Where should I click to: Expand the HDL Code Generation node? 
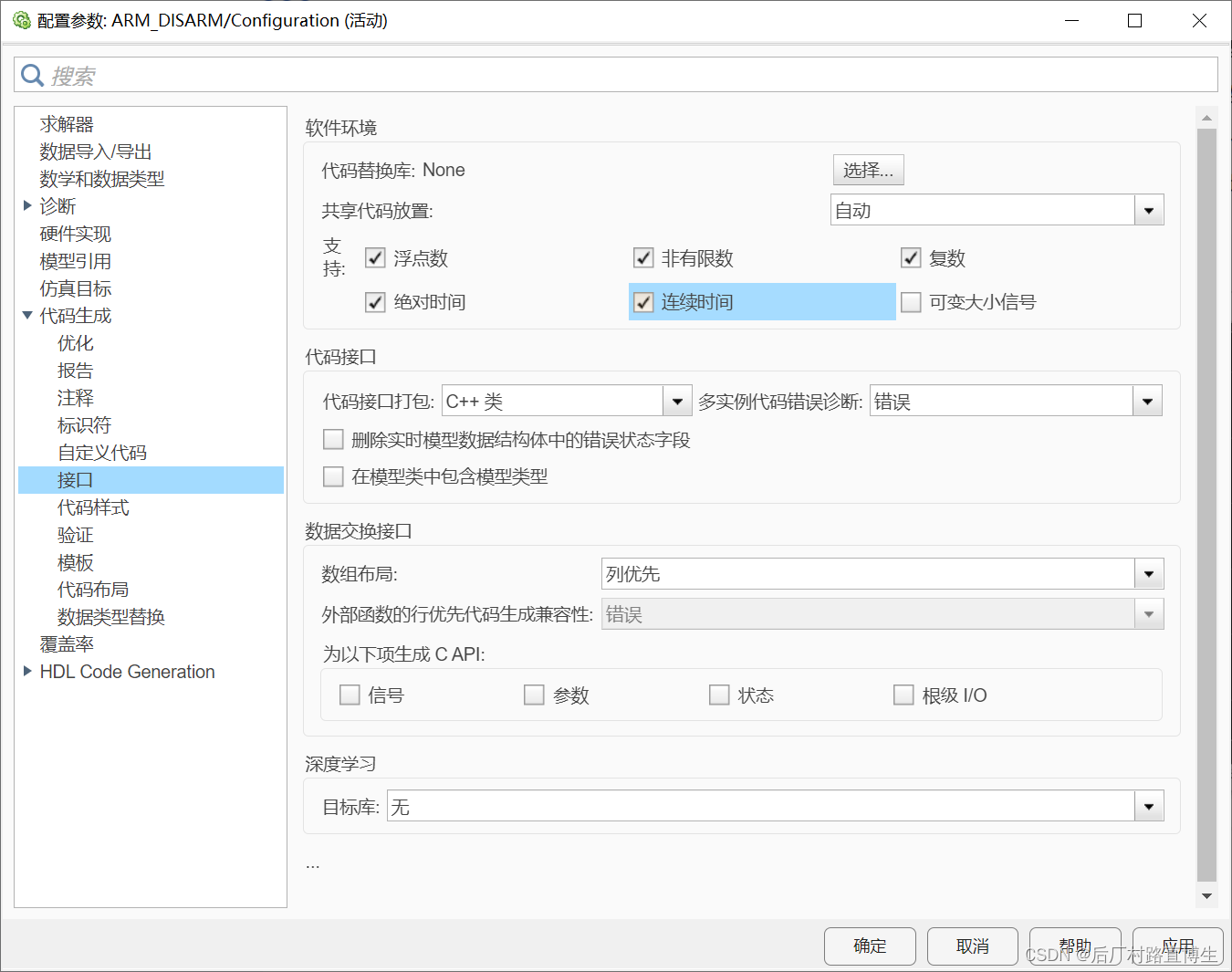click(27, 671)
